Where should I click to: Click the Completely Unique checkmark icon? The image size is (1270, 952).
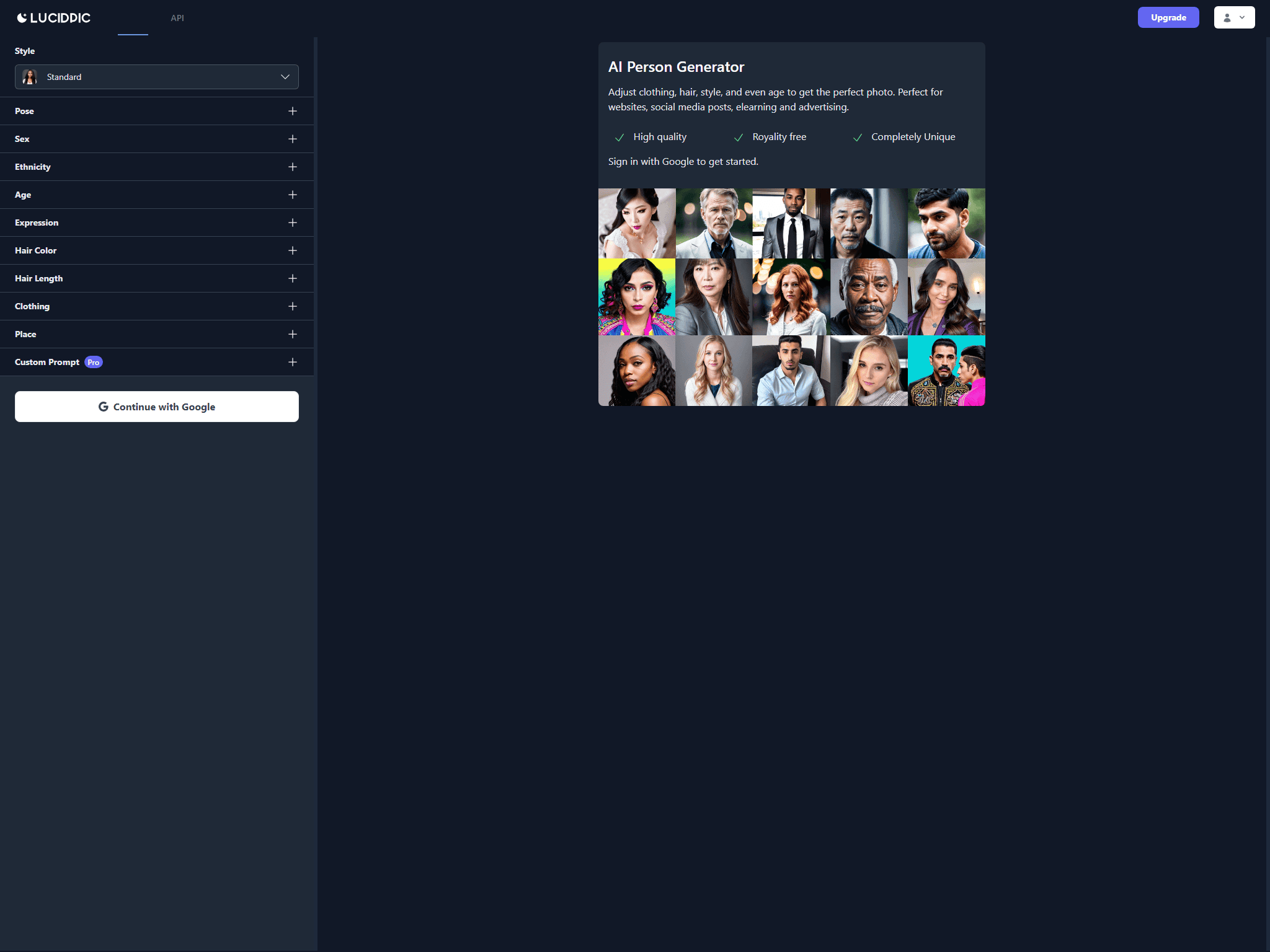(857, 138)
